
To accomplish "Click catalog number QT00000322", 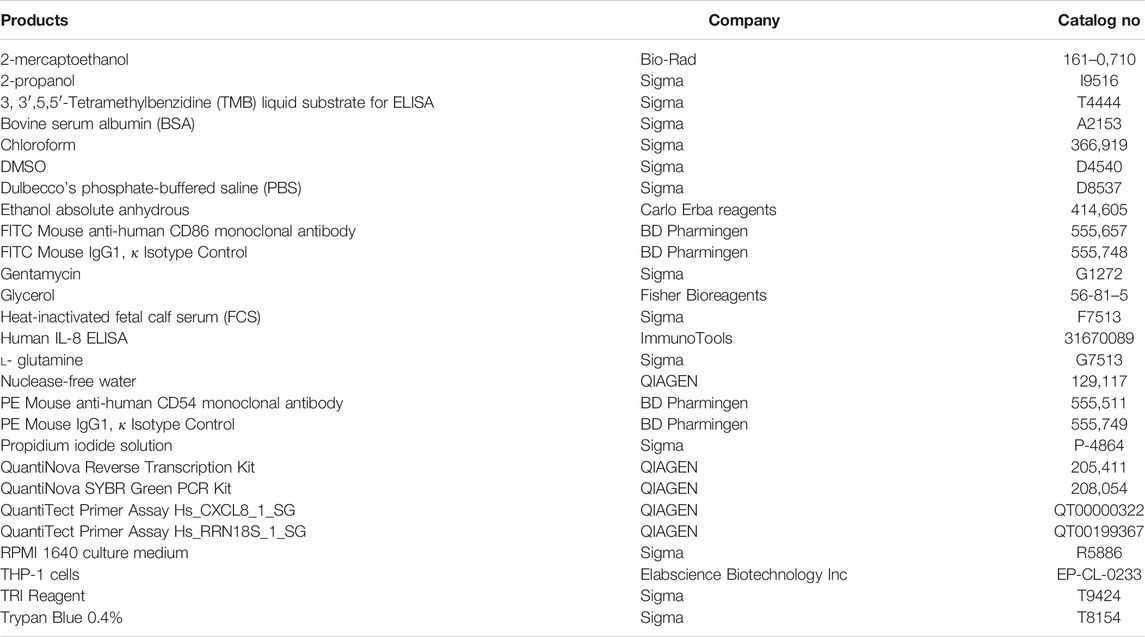I will [x=1099, y=510].
